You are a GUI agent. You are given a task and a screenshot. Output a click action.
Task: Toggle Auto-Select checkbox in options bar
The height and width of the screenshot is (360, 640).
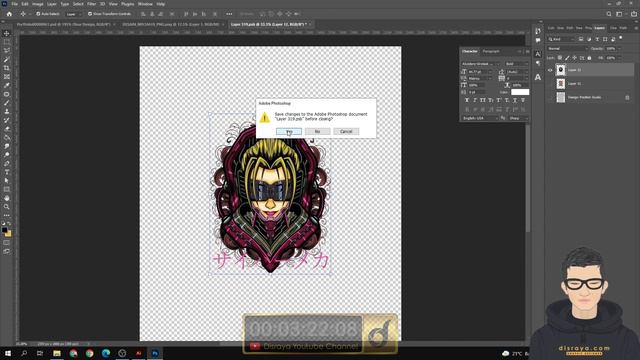38,14
